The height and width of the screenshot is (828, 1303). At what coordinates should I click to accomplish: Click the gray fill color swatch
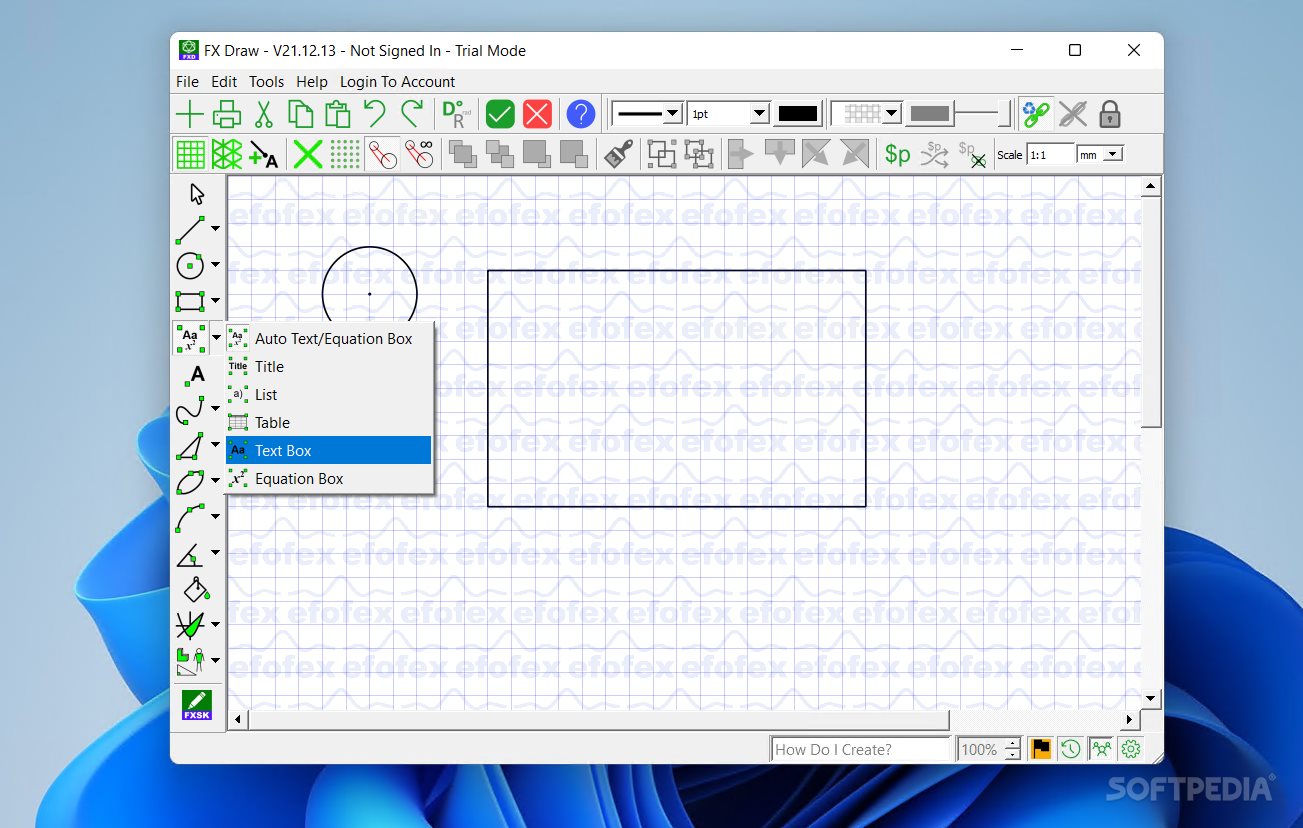point(929,114)
